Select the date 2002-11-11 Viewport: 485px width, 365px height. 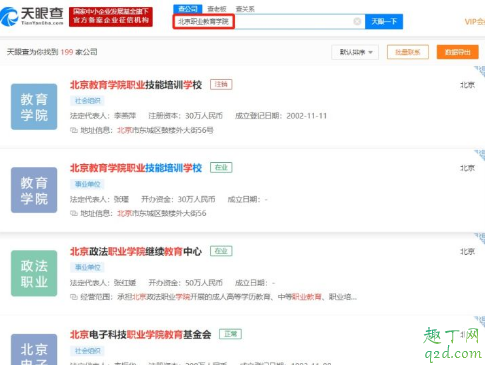tap(306, 116)
